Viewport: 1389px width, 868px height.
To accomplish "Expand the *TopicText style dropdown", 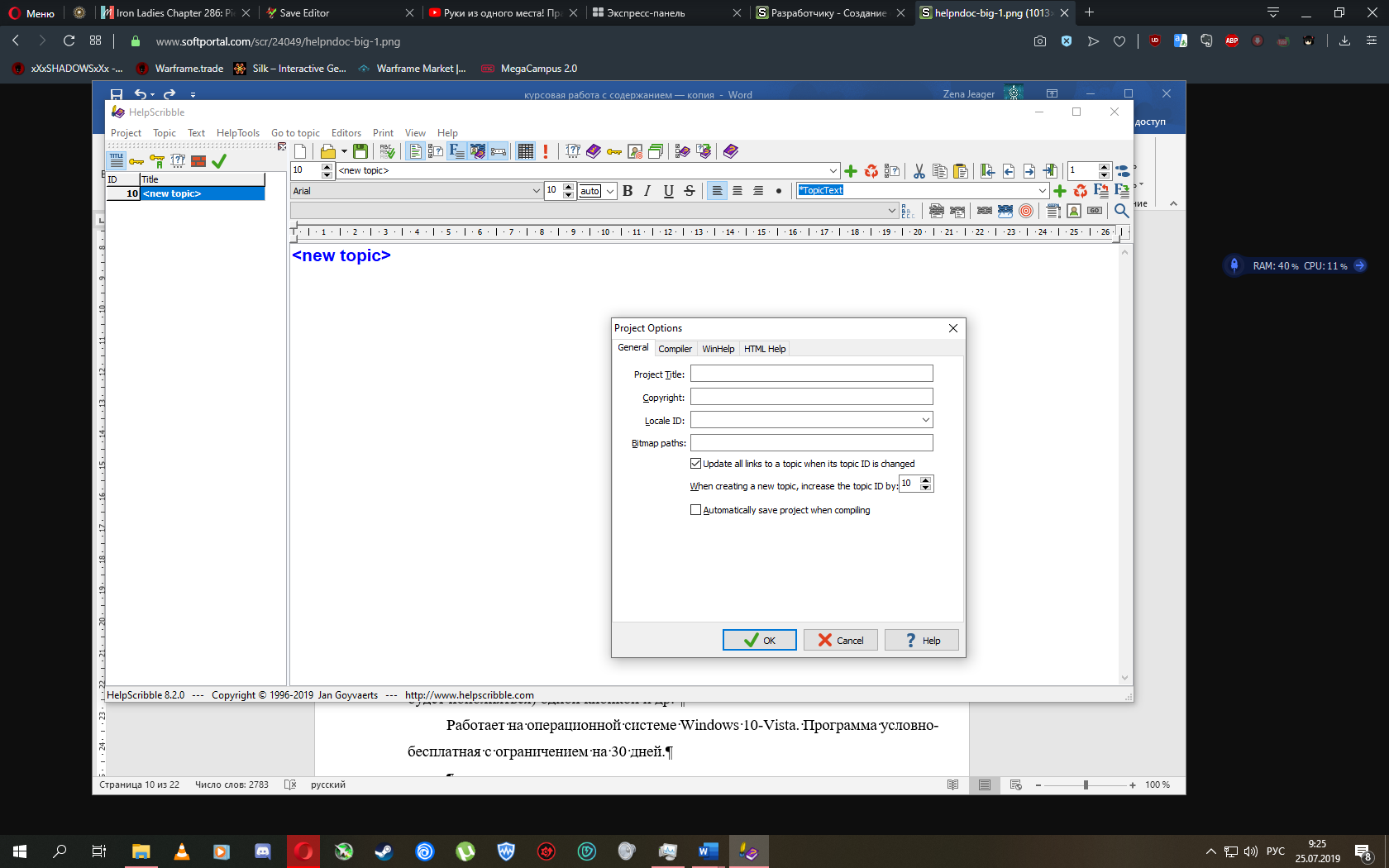I will (x=1043, y=191).
